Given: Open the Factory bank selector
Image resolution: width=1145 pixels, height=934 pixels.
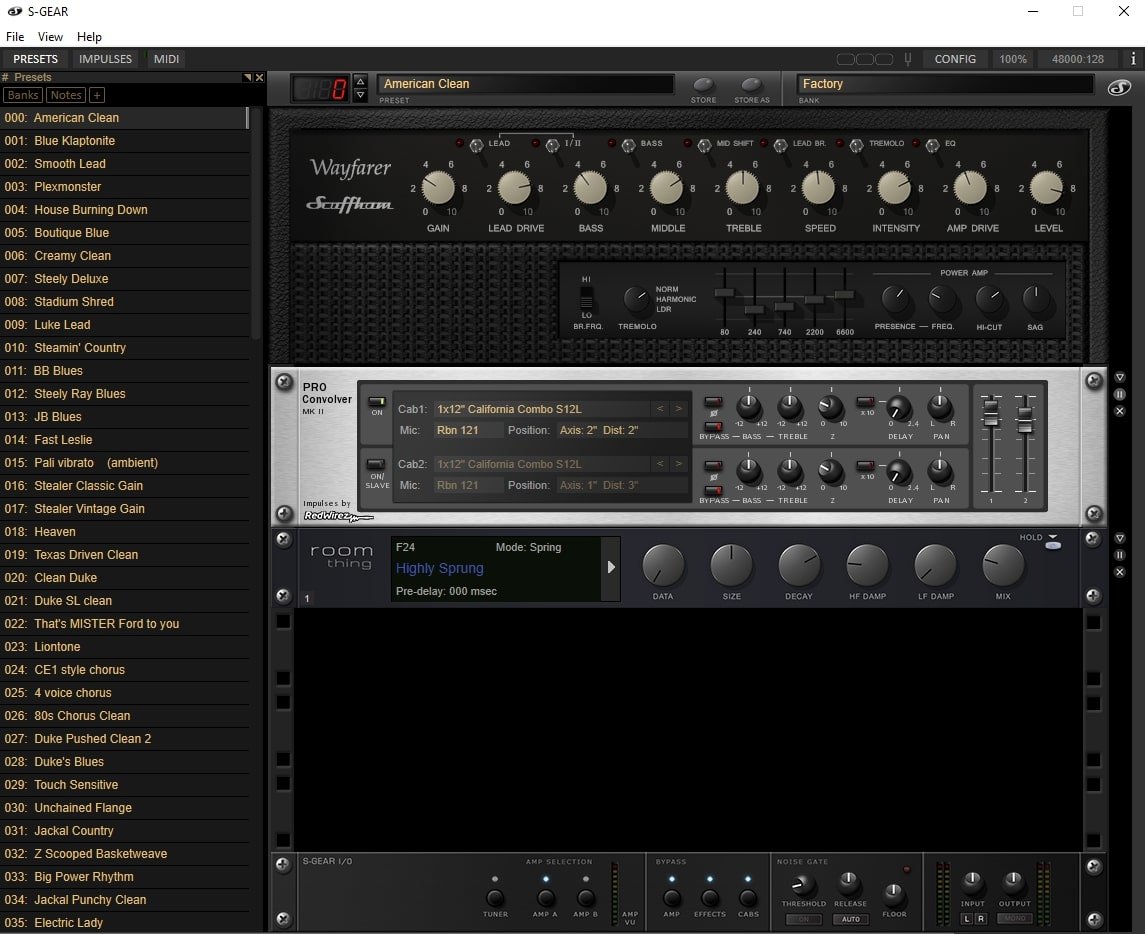Looking at the screenshot, I should click(x=945, y=84).
